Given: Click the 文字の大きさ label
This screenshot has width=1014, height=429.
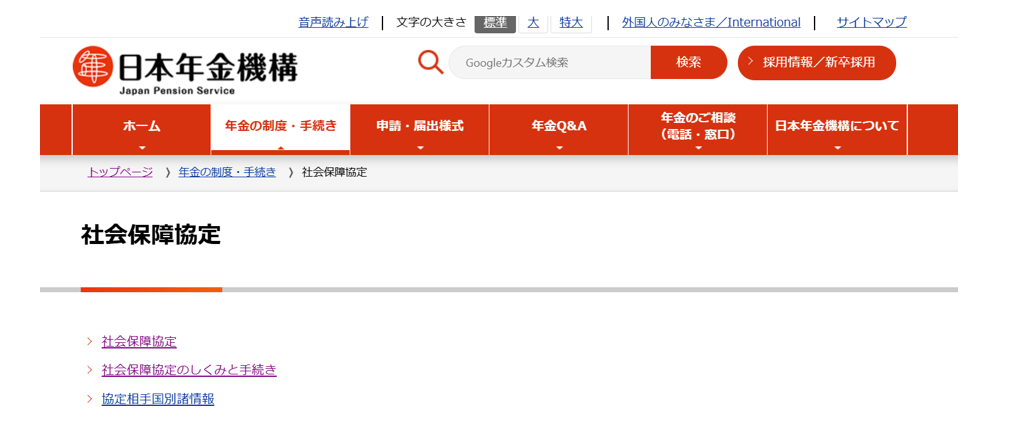Looking at the screenshot, I should pos(431,23).
